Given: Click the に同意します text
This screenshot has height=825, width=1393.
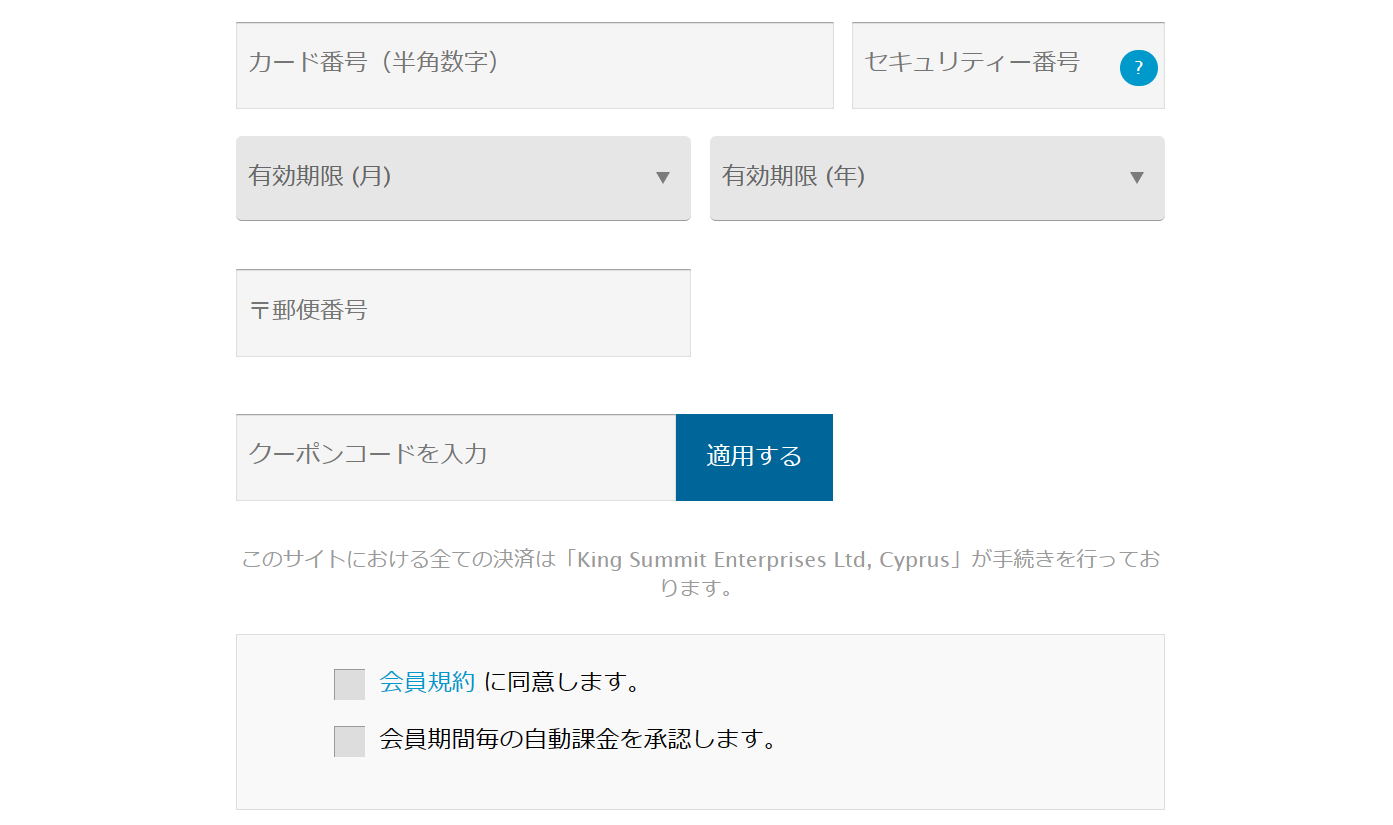Looking at the screenshot, I should point(562,683).
